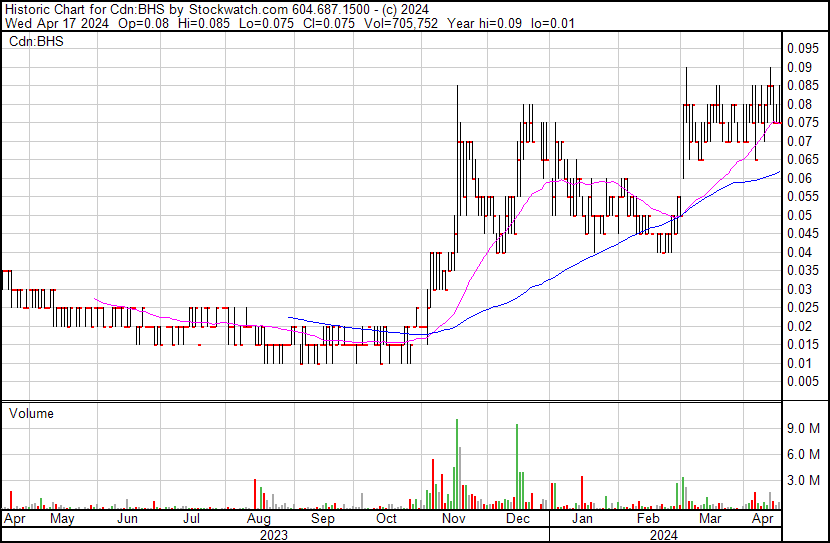The width and height of the screenshot is (830, 543).
Task: Click the '6.0 M' volume axis label
Action: (803, 454)
